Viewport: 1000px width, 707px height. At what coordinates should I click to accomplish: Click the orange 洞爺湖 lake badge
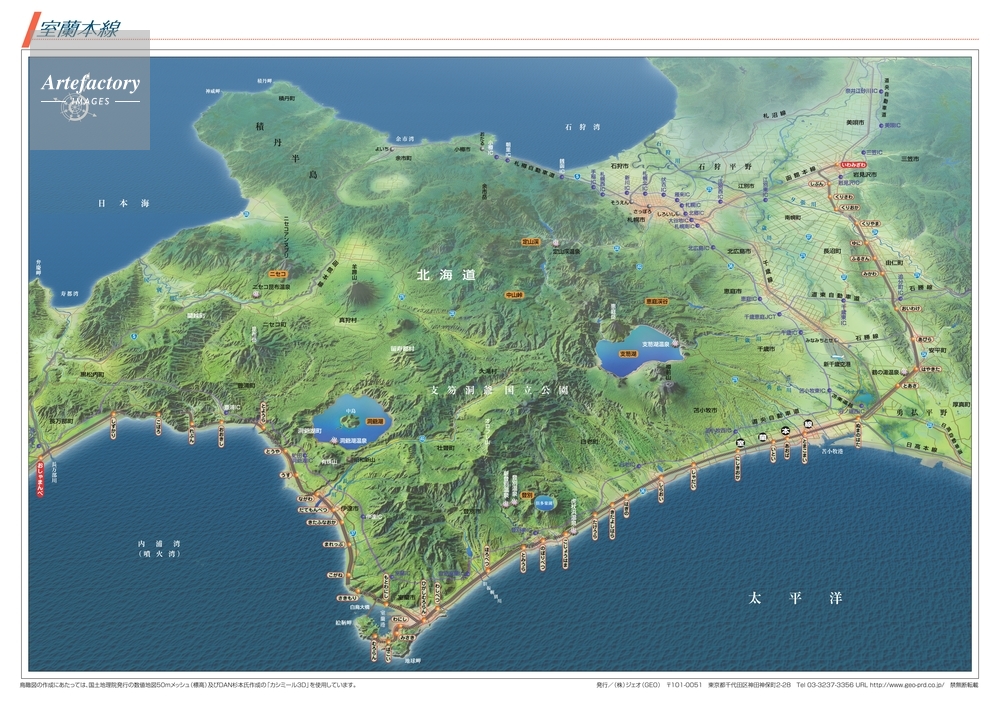coord(375,422)
